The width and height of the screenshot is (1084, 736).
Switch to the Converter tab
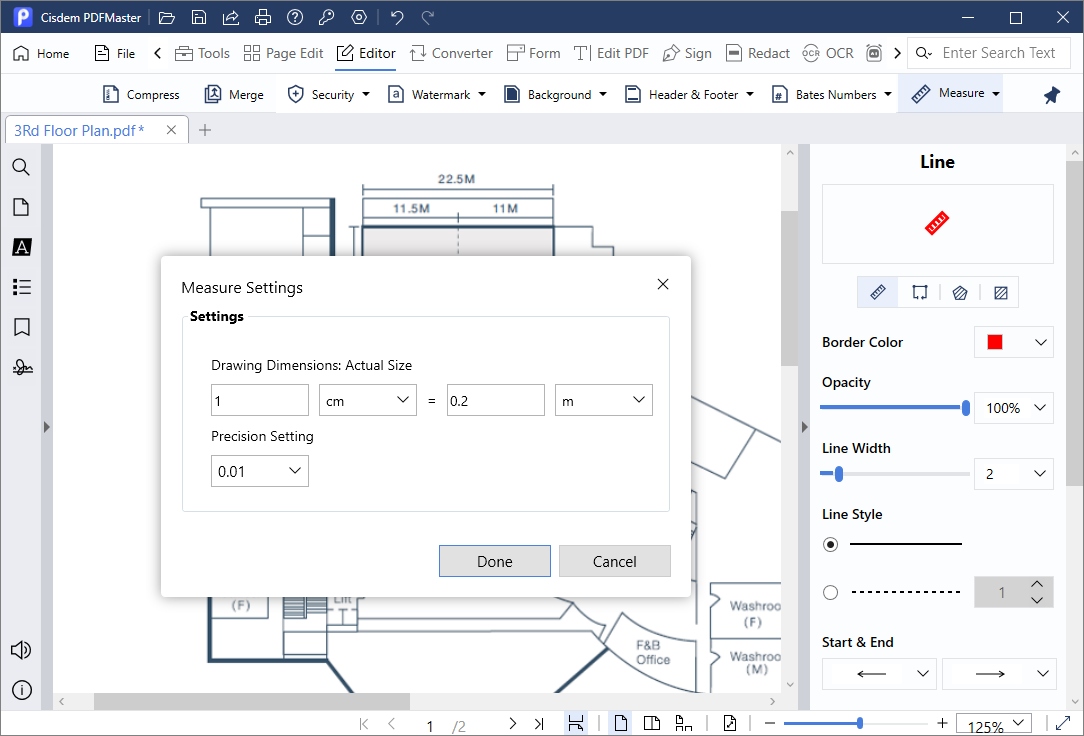click(451, 53)
